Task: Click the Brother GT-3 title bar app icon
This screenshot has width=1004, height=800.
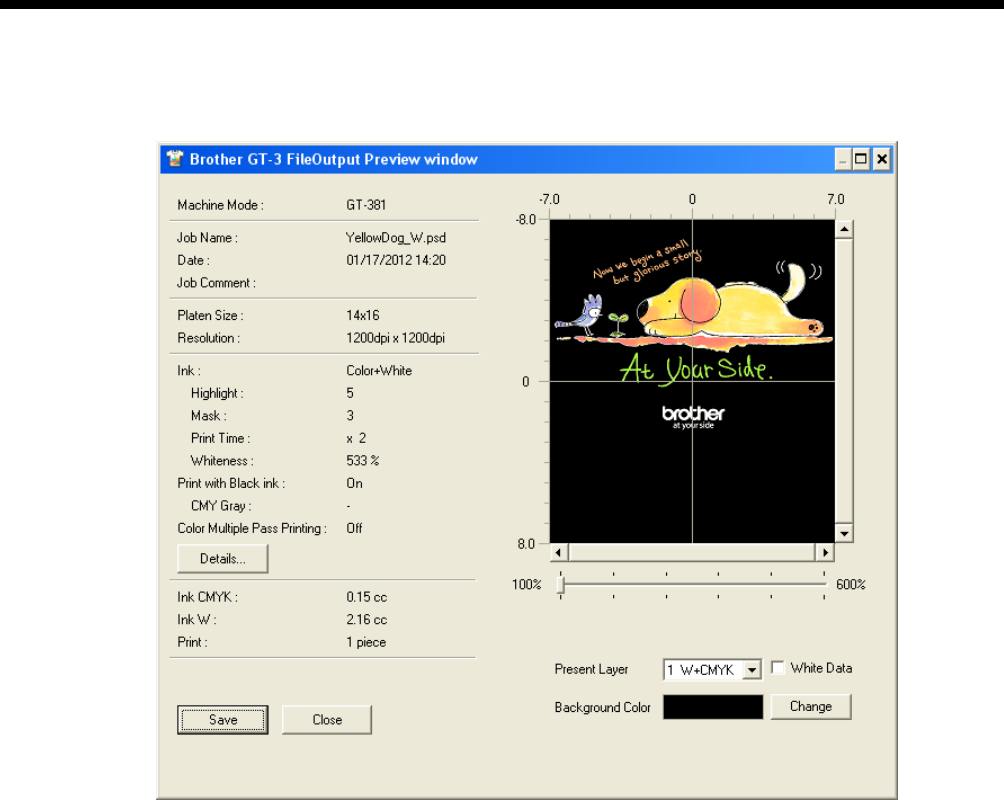Action: (175, 159)
